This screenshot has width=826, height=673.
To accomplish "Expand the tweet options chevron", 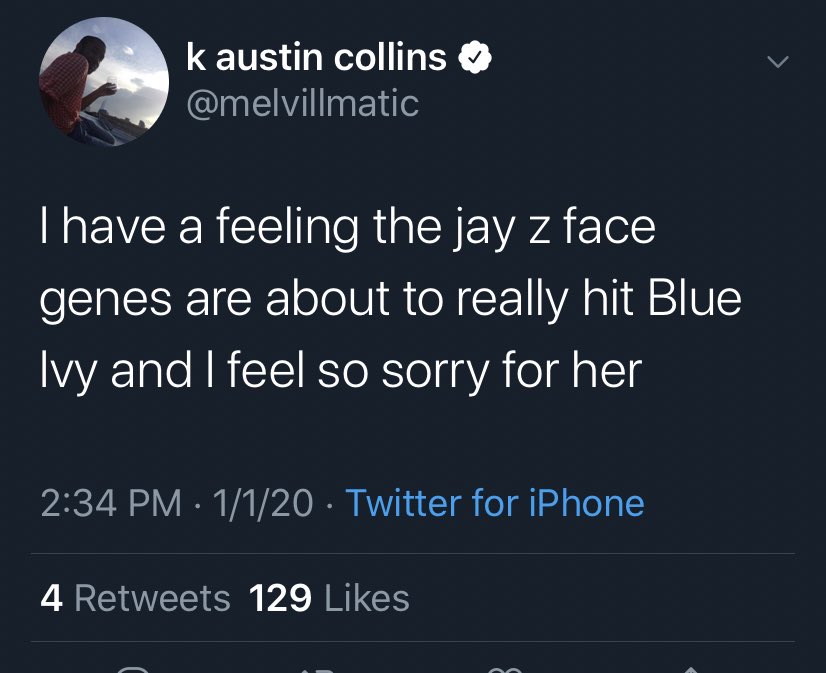I will (x=777, y=63).
